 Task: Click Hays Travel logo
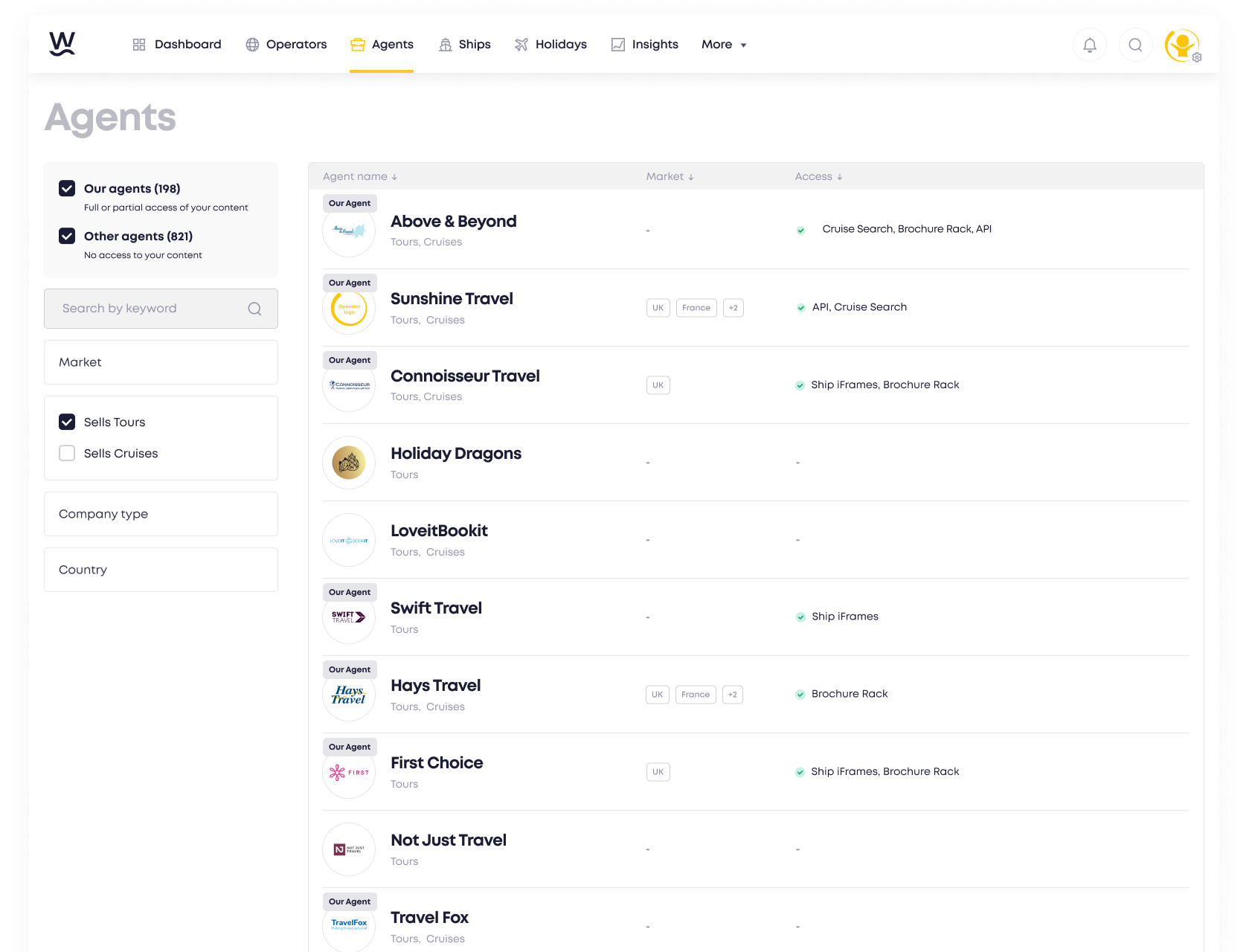349,695
